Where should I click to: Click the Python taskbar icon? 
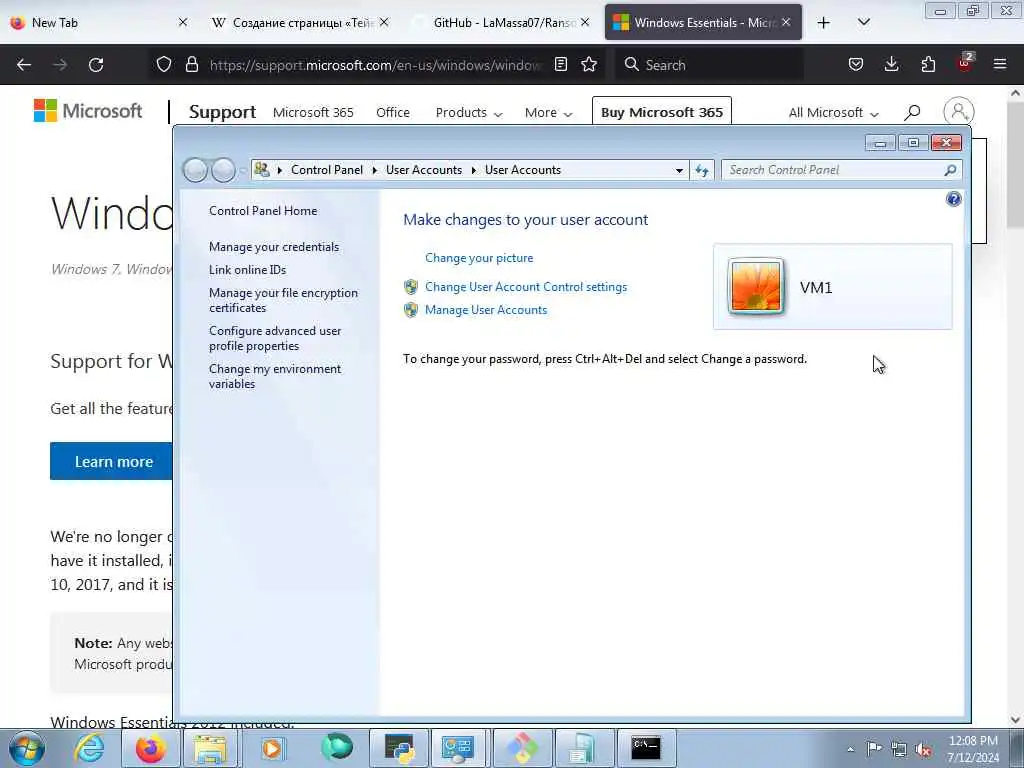point(399,748)
